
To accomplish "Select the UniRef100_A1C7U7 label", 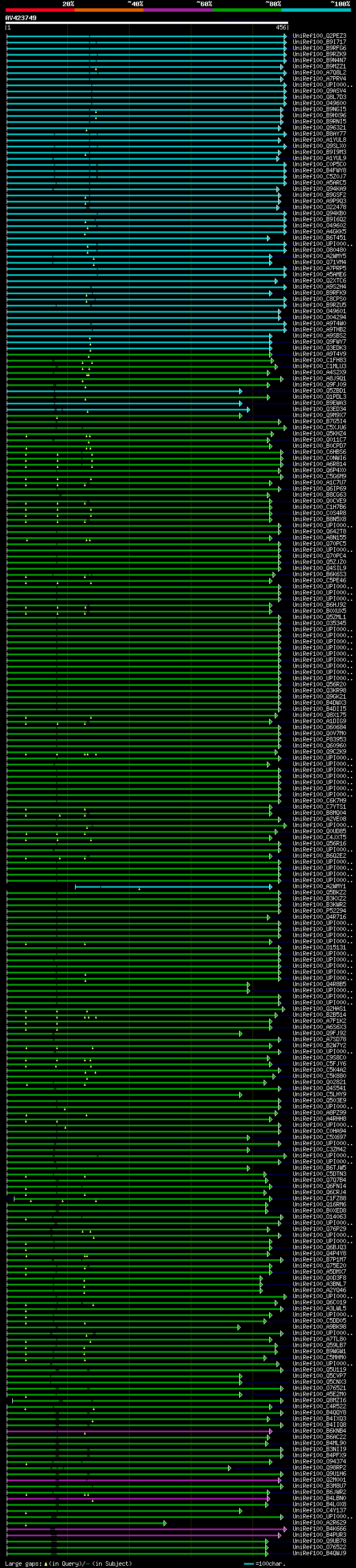I will (319, 483).
